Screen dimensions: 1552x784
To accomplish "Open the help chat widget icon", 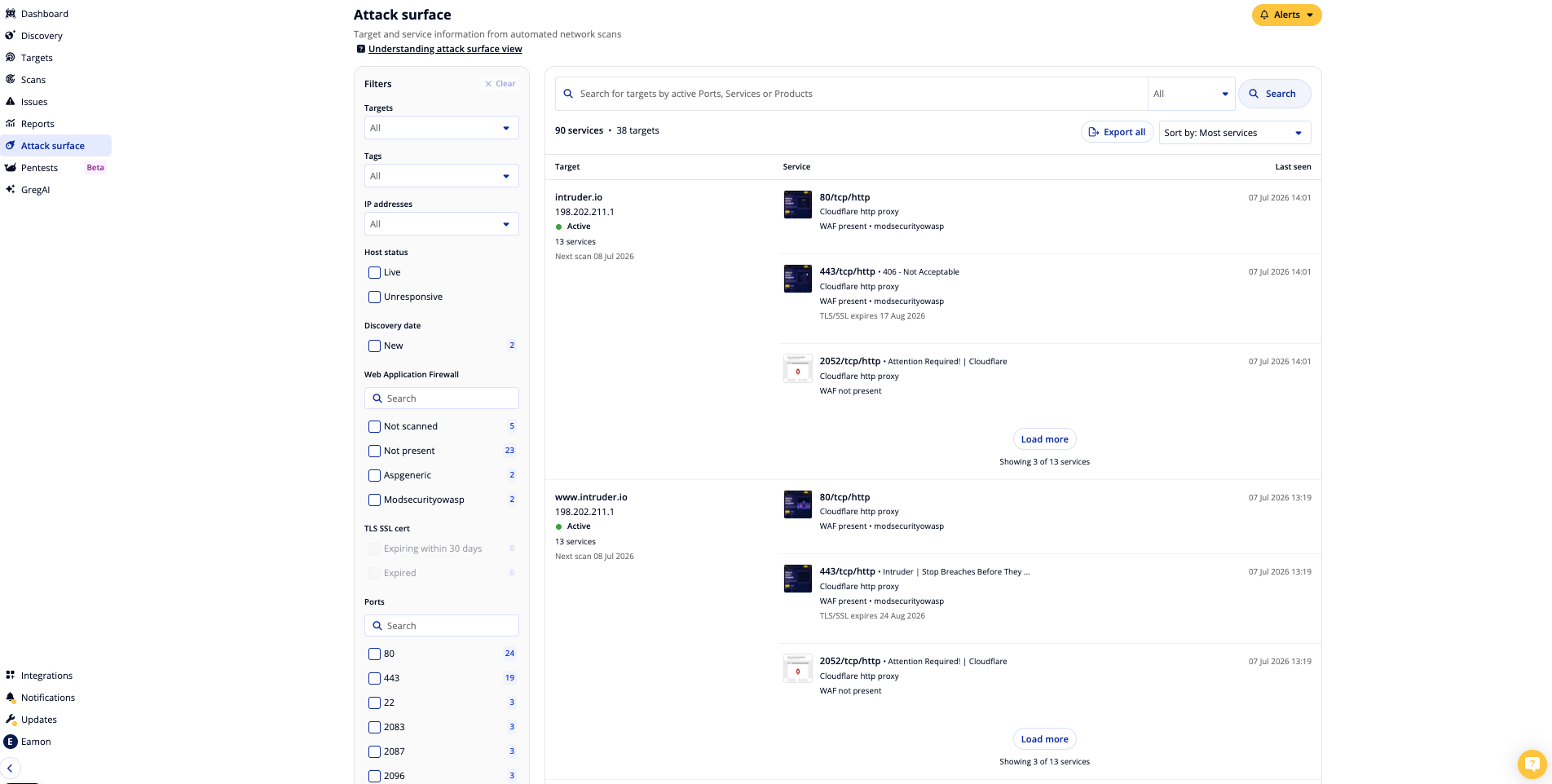I will [x=1532, y=764].
